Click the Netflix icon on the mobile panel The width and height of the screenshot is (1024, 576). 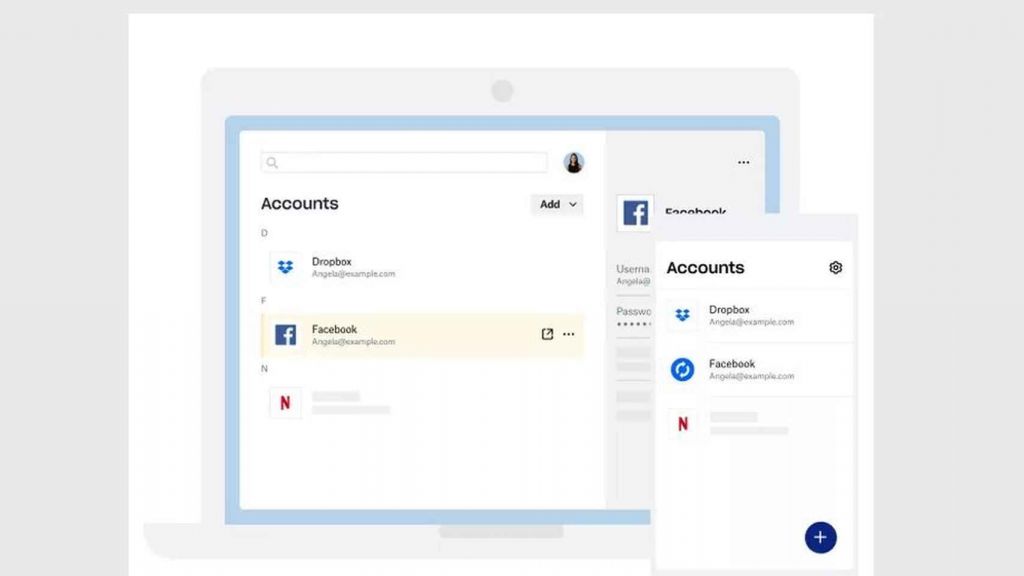(x=681, y=423)
